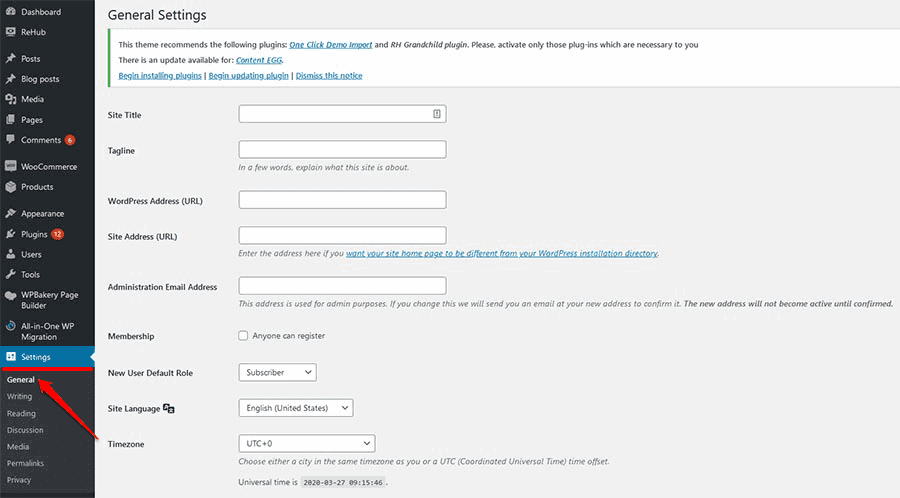Select Reading settings submenu

[x=21, y=413]
